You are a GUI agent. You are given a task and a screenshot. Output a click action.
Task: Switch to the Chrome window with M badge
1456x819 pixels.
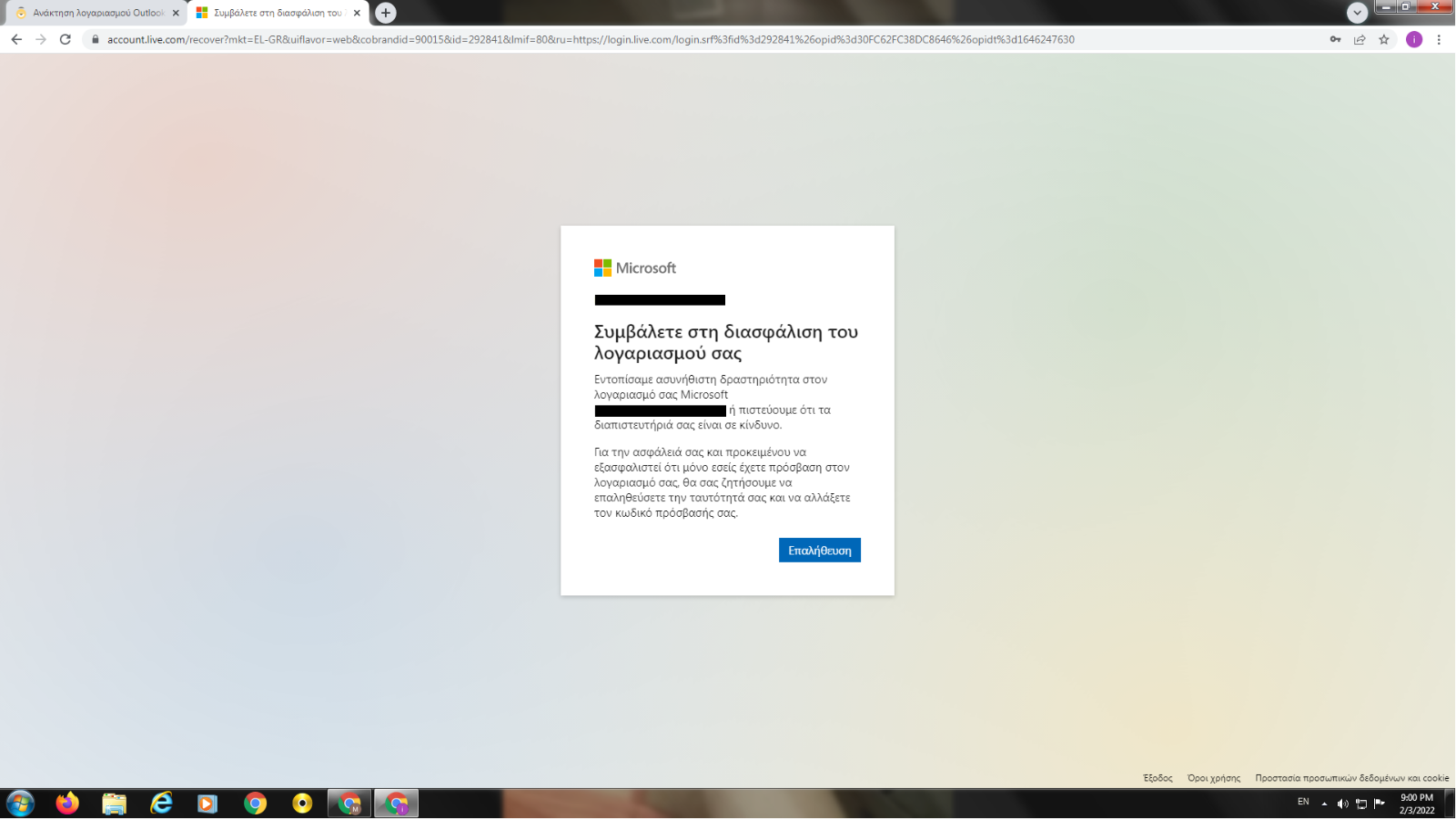pyautogui.click(x=349, y=804)
